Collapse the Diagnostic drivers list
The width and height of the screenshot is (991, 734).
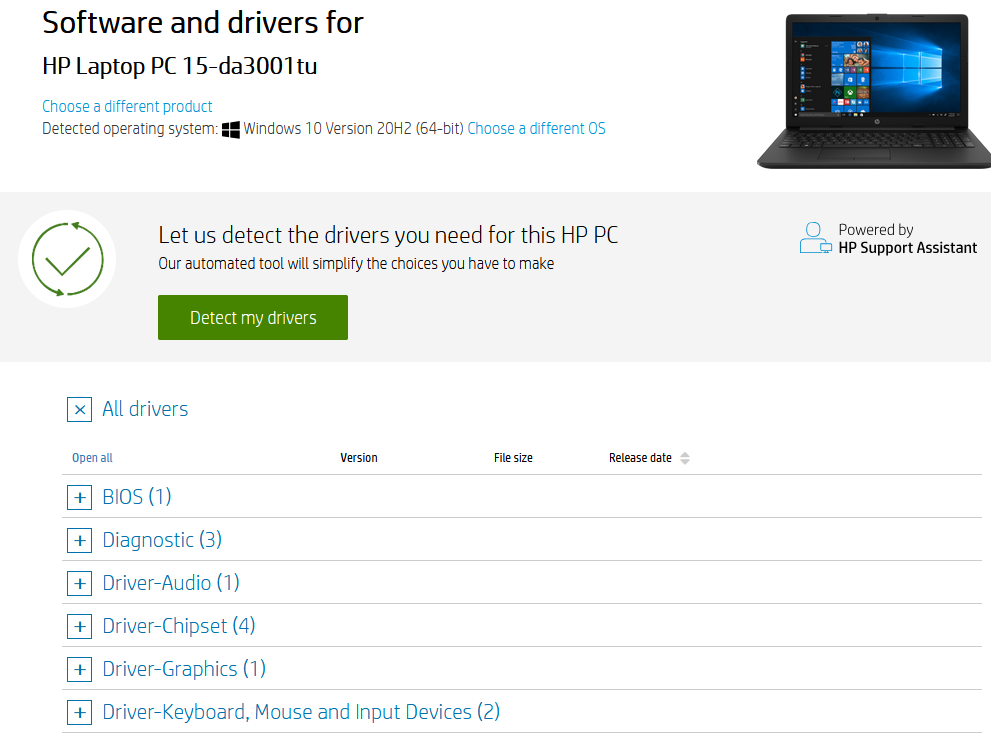(x=161, y=540)
